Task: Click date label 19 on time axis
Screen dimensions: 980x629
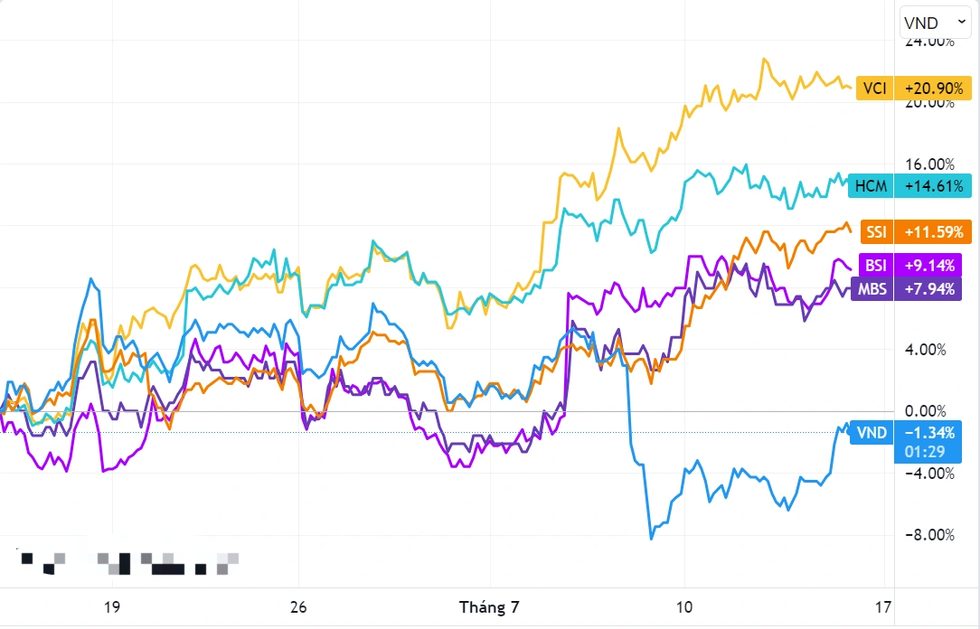Action: (111, 607)
